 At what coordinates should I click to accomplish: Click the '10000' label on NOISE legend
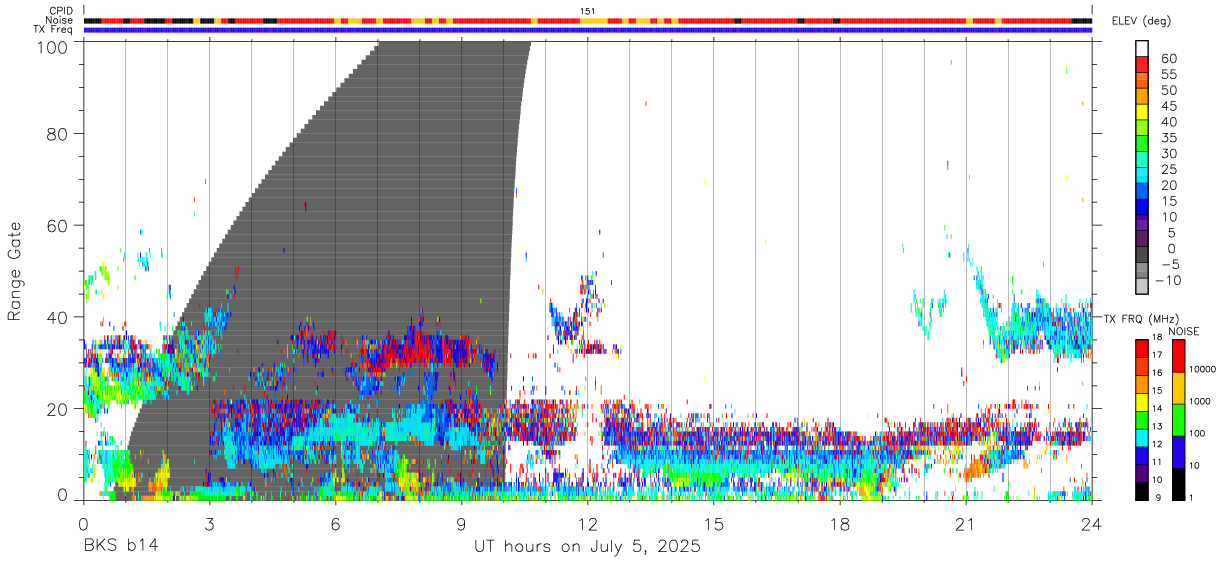pos(1203,369)
